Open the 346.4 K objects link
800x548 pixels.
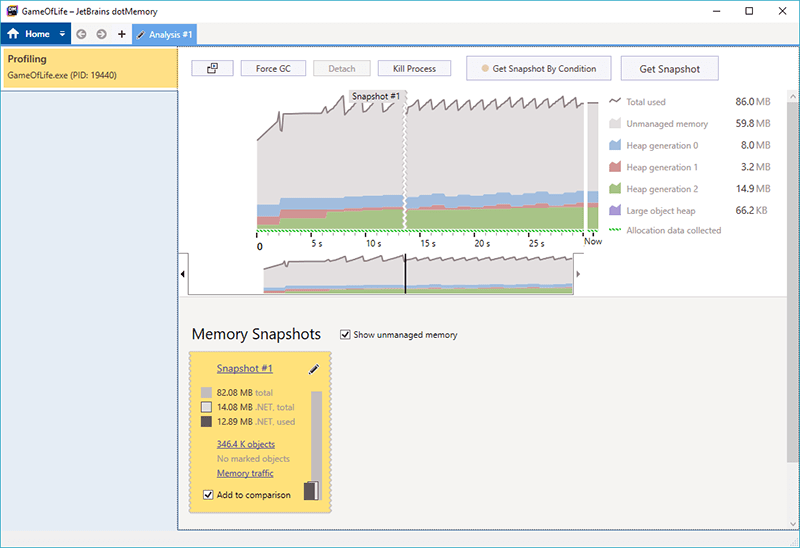(x=245, y=444)
